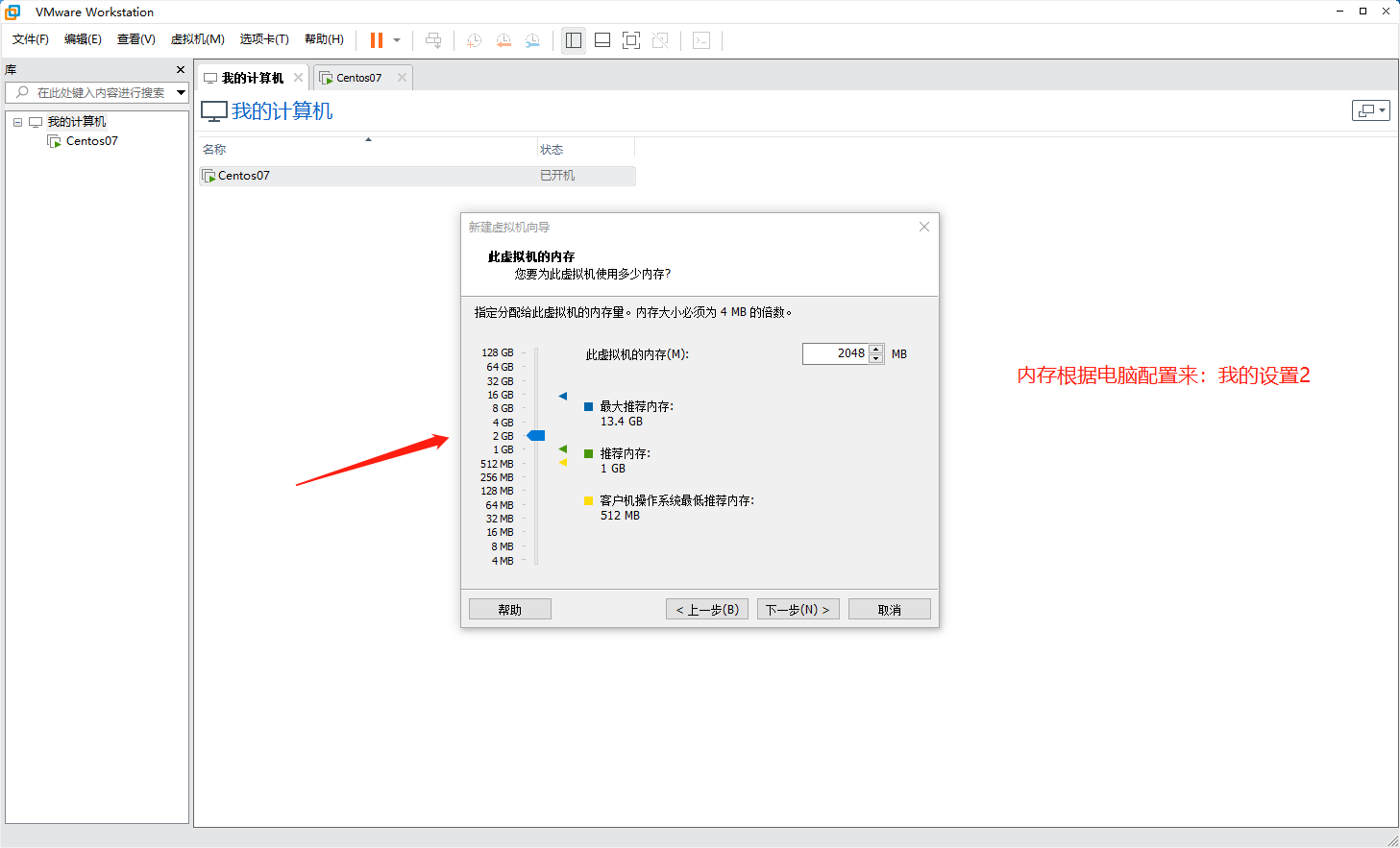The image size is (1400, 848).
Task: Open the 文件(F) menu
Action: (x=31, y=39)
